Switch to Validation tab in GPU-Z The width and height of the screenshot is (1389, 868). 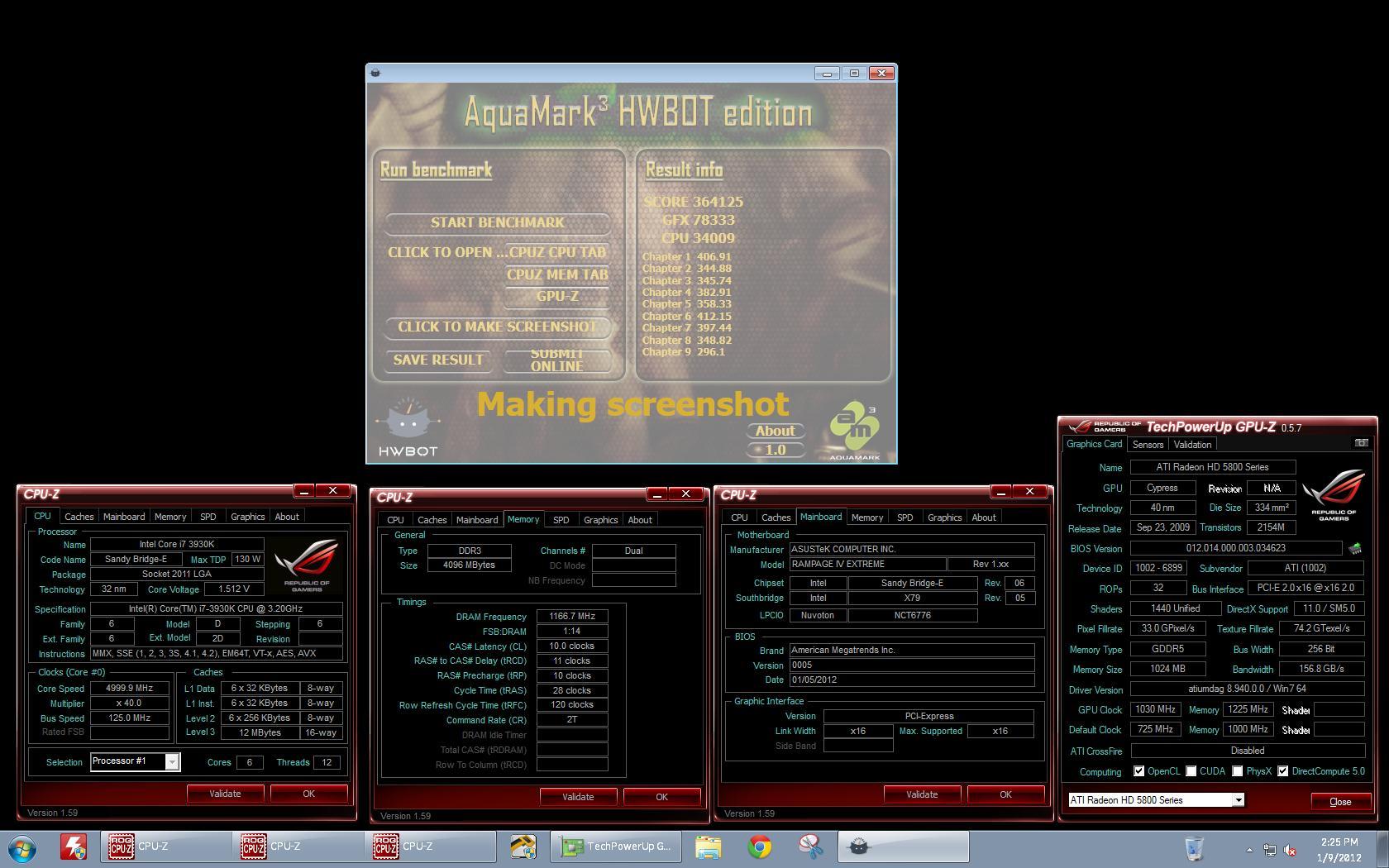tap(1192, 445)
